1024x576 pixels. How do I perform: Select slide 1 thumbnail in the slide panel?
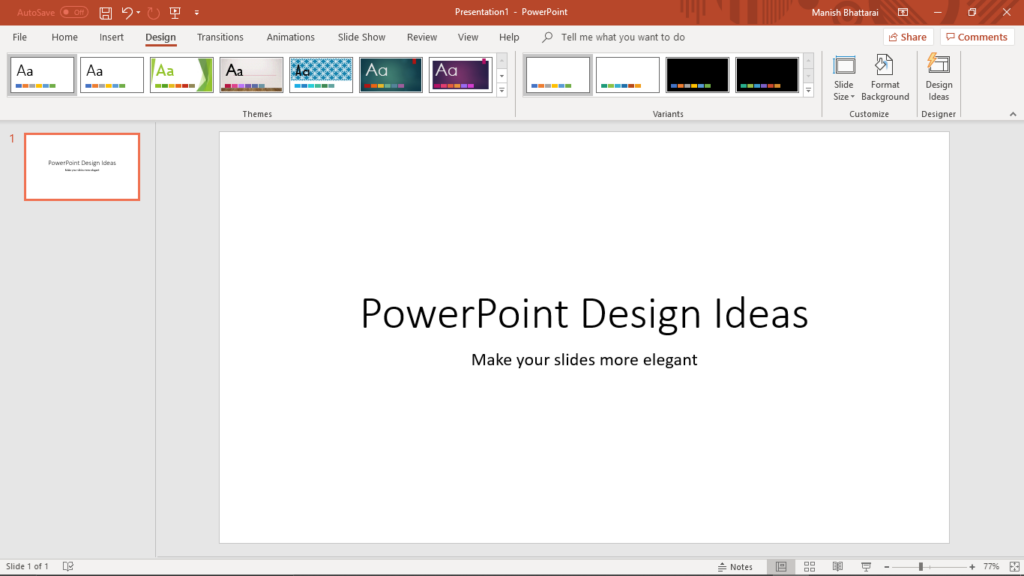tap(82, 167)
